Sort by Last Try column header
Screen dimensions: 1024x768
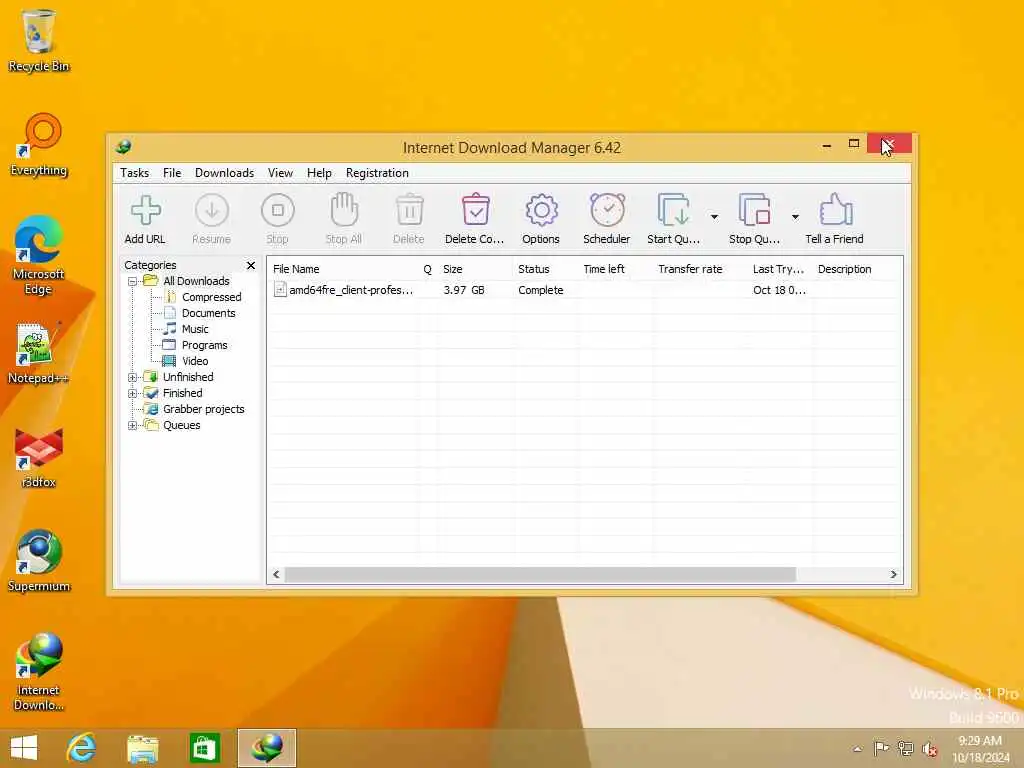click(x=780, y=269)
